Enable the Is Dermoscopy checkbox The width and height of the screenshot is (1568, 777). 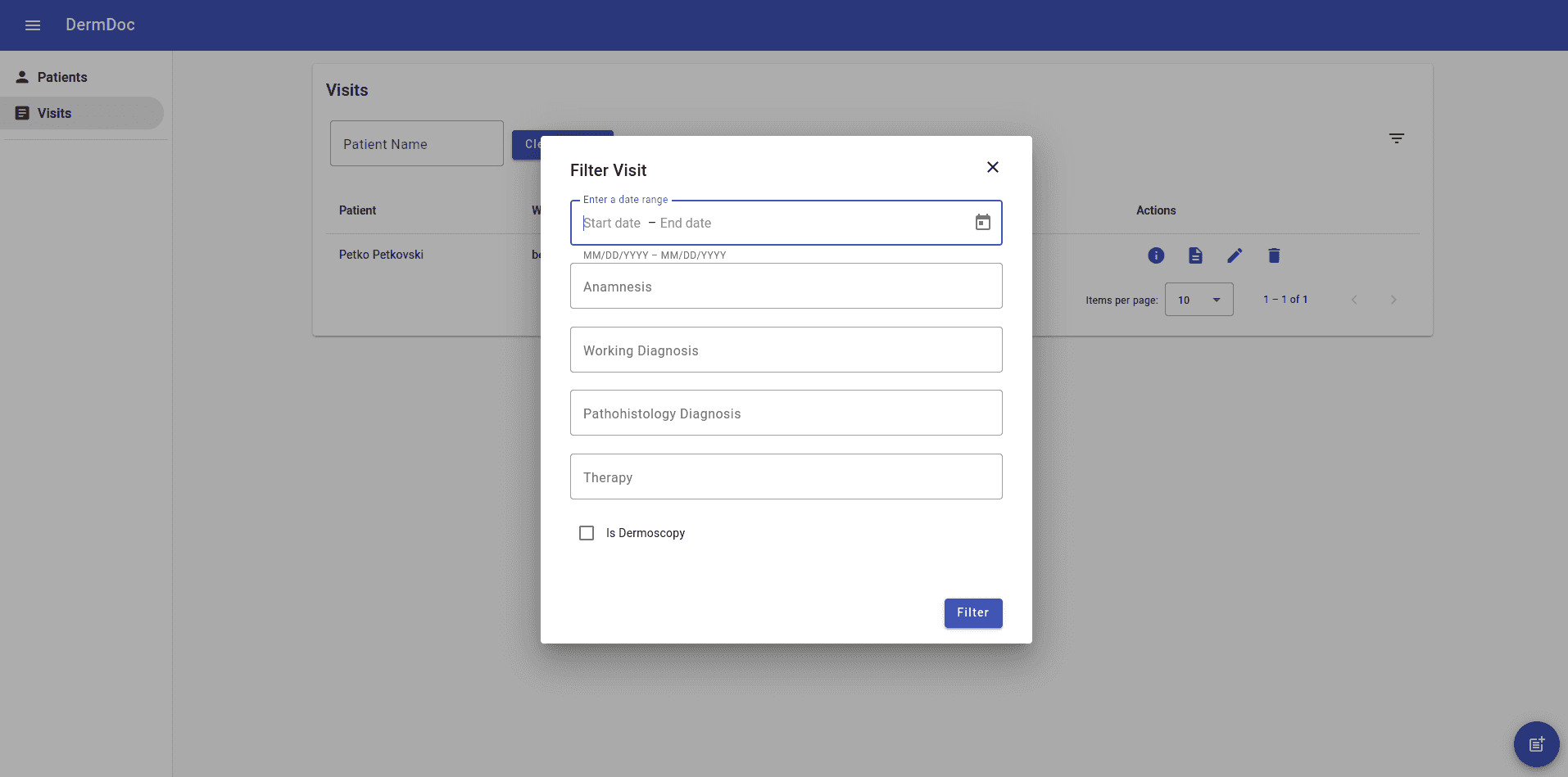coord(587,533)
